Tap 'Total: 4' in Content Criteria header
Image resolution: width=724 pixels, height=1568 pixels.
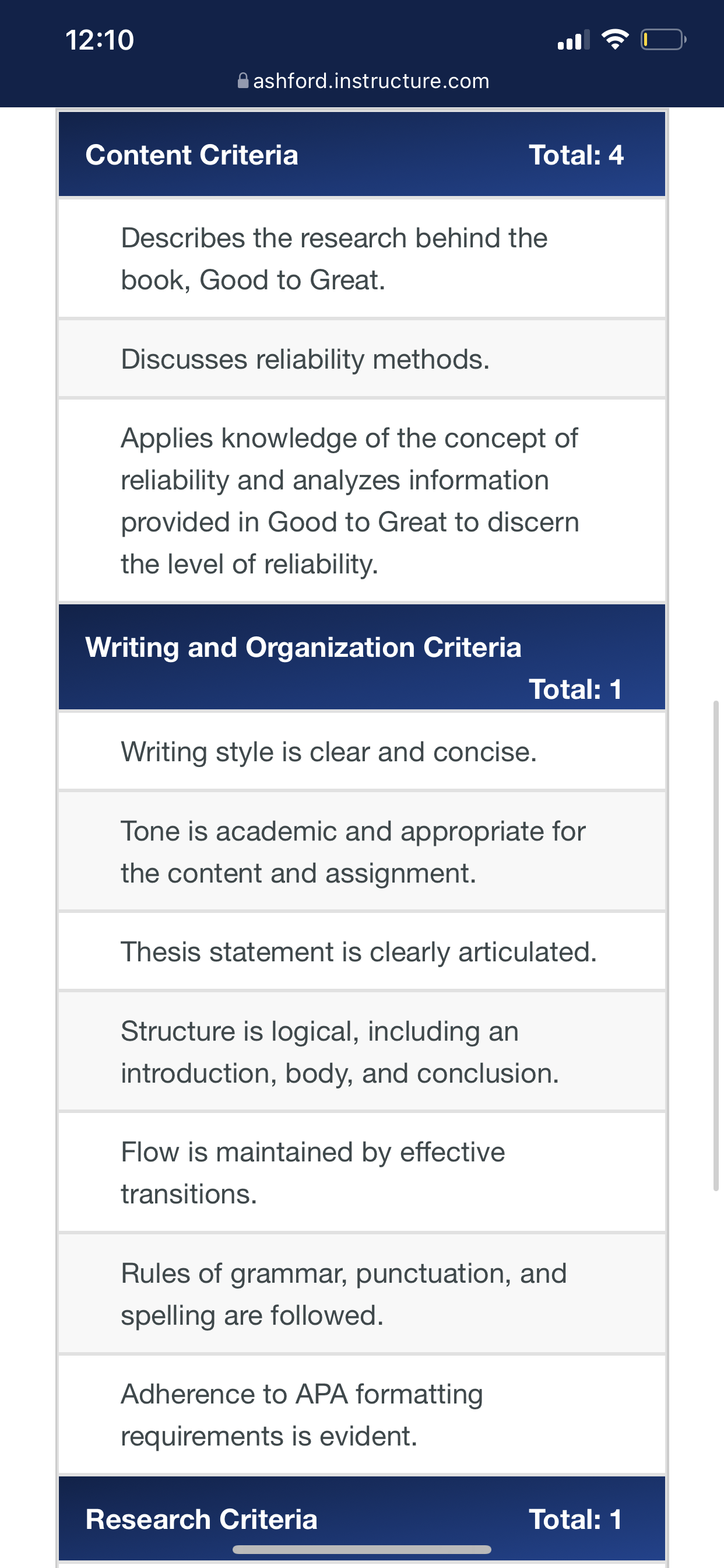[575, 155]
